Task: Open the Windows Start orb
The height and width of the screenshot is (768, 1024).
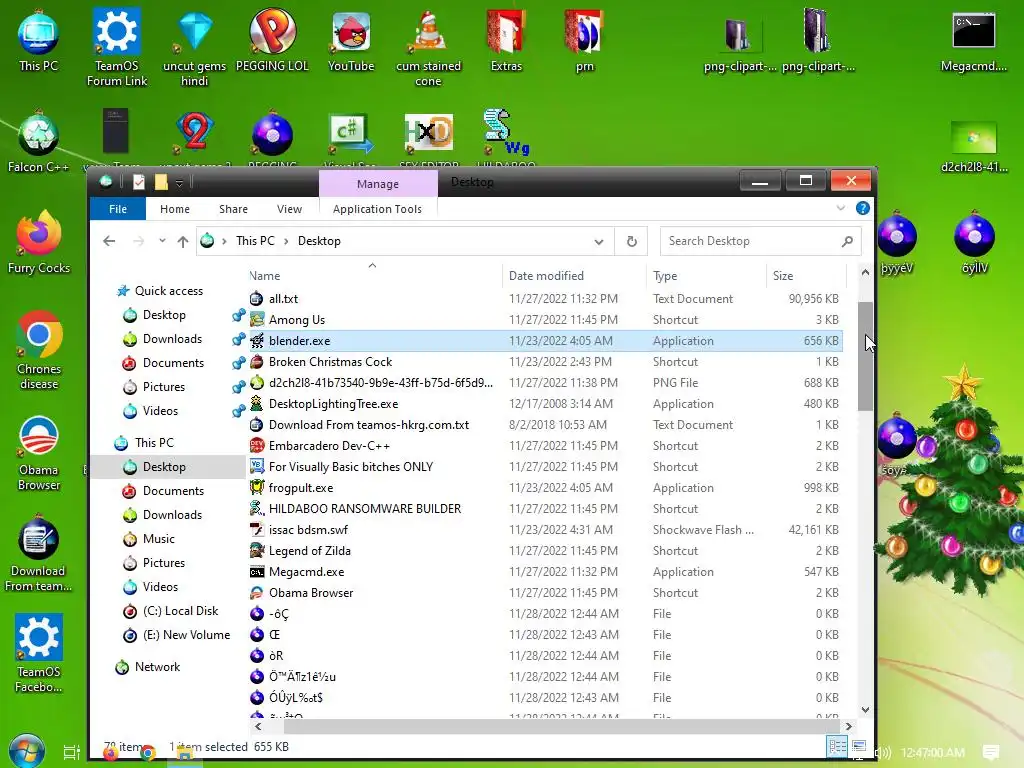Action: point(27,751)
